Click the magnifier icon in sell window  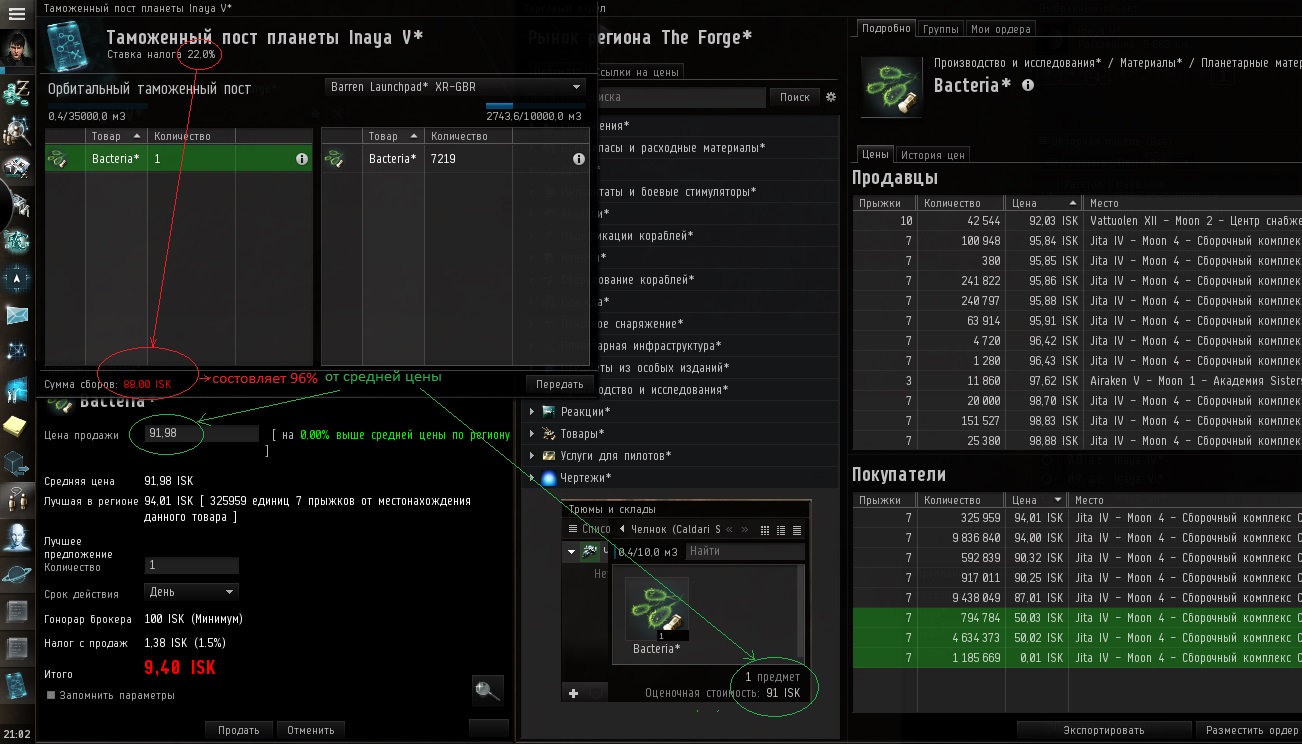(487, 690)
